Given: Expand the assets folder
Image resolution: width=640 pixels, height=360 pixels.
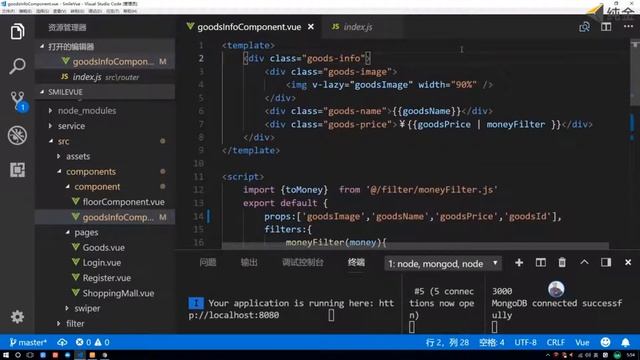Looking at the screenshot, I should pos(59,156).
